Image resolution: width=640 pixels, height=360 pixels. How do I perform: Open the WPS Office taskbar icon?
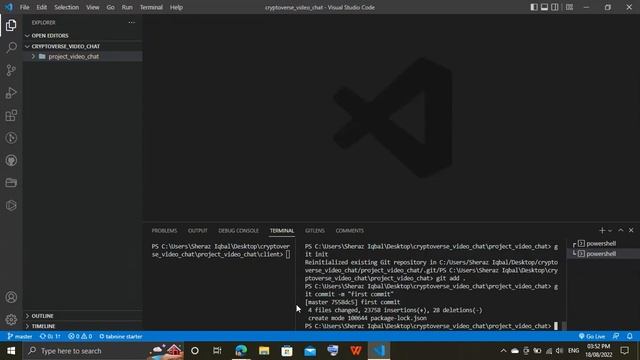pos(356,351)
